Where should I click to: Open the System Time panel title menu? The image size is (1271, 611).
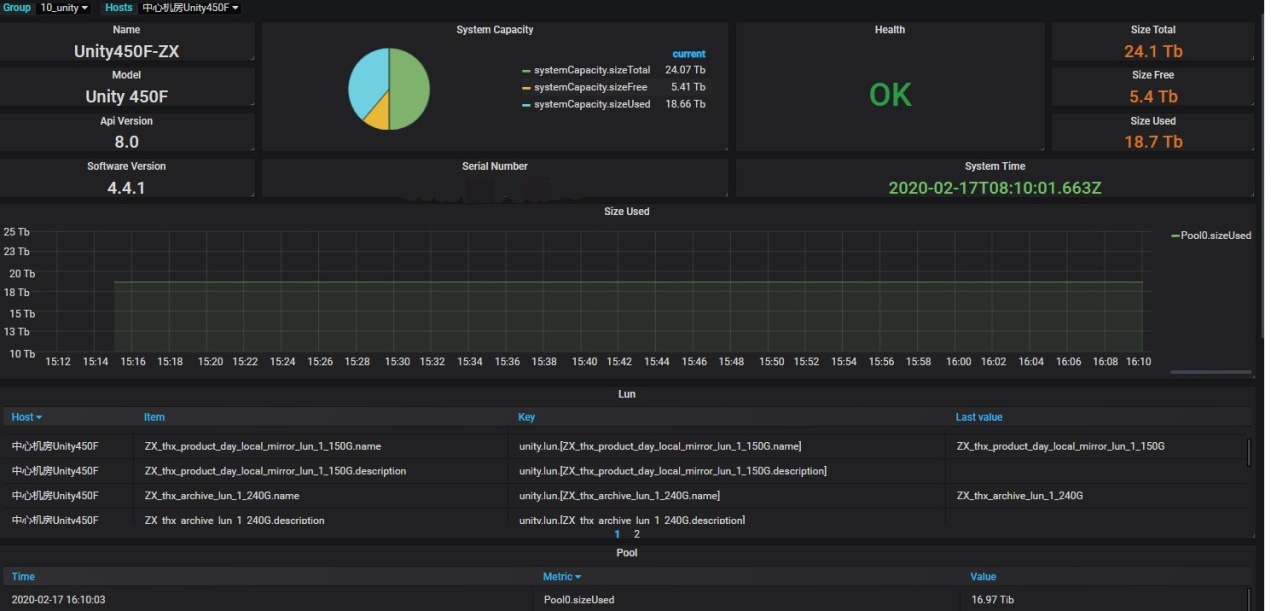(x=995, y=166)
